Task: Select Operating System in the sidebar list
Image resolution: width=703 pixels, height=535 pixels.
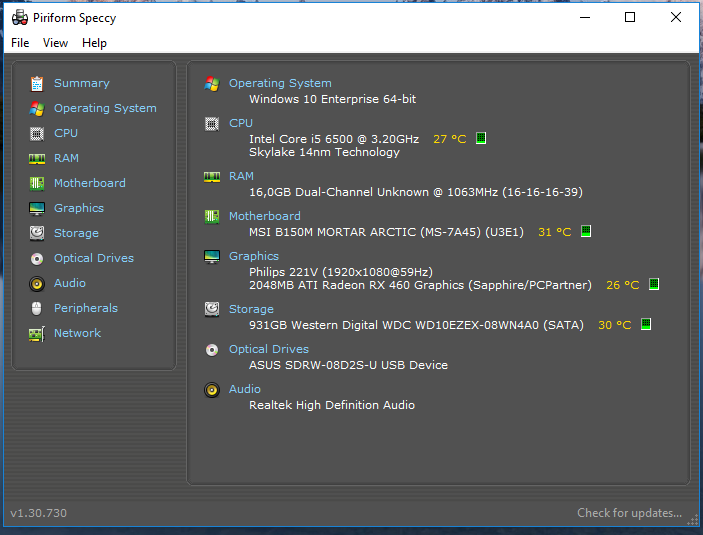Action: tap(105, 108)
